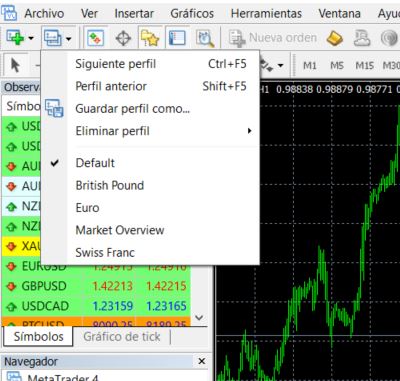Switch to the Gráfico de tick tab

(x=122, y=337)
